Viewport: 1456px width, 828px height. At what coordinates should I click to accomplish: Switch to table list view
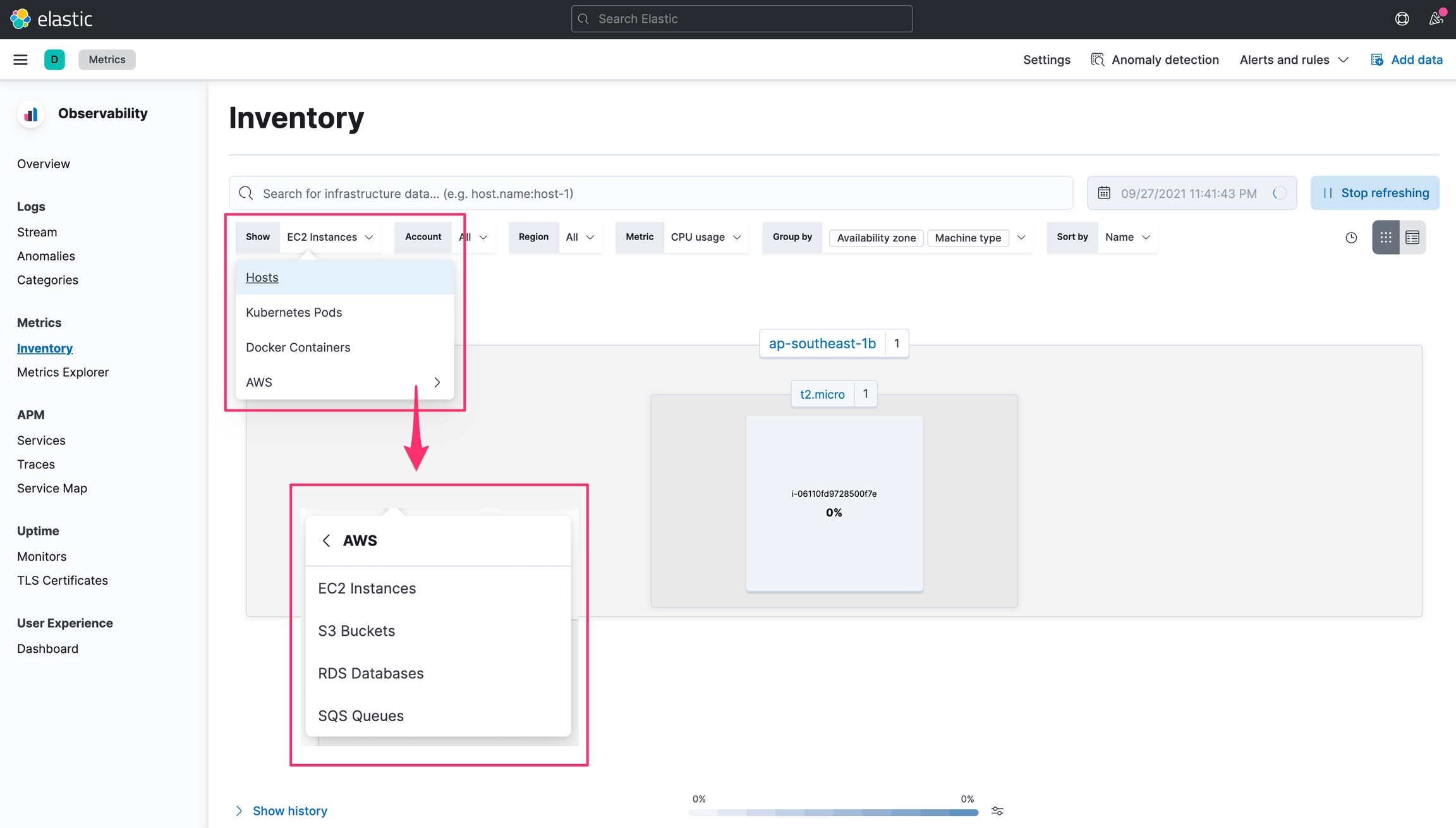pyautogui.click(x=1412, y=238)
